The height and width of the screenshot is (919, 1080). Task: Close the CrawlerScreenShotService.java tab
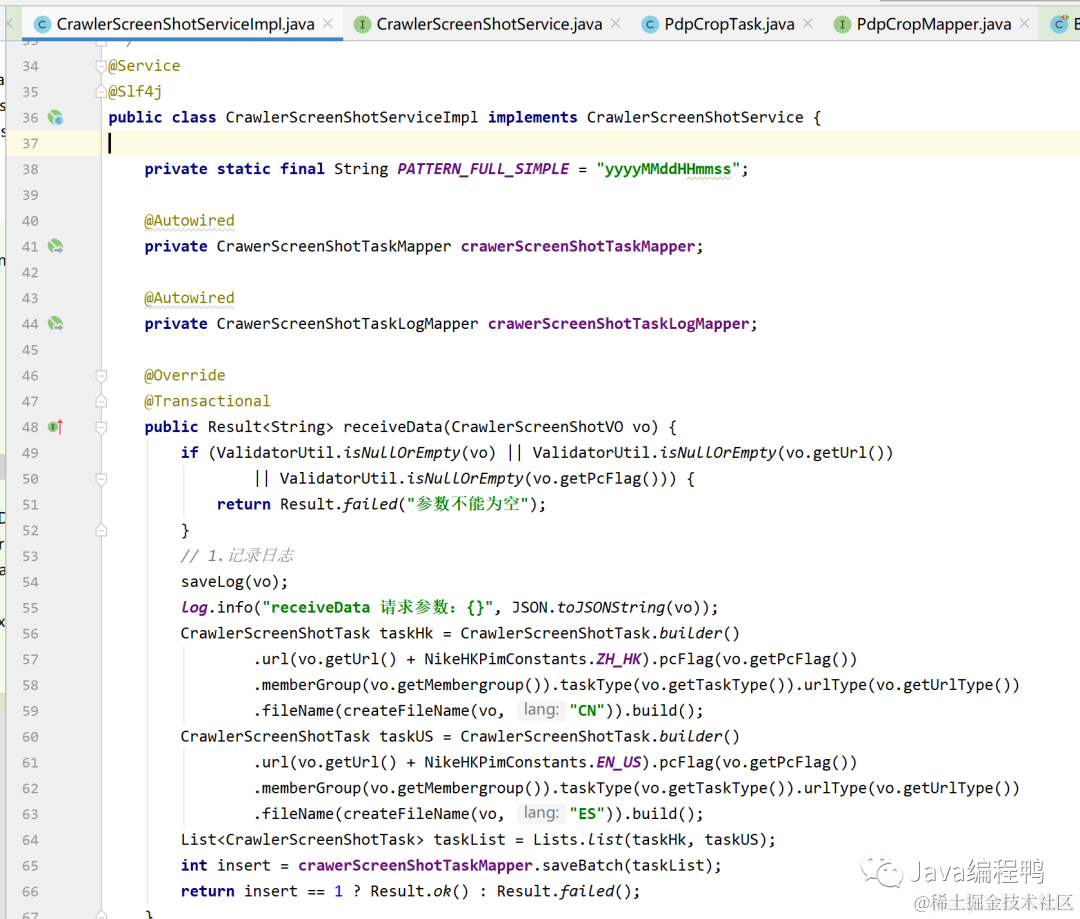[x=616, y=23]
